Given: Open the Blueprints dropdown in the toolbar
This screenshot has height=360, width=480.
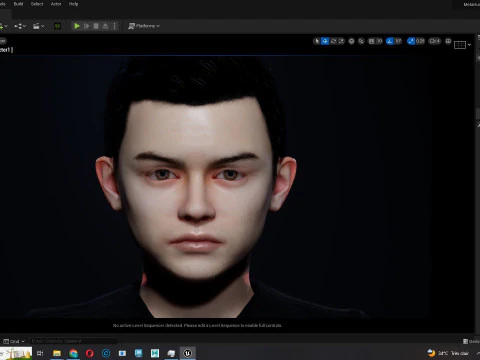Looking at the screenshot, I should (x=20, y=26).
